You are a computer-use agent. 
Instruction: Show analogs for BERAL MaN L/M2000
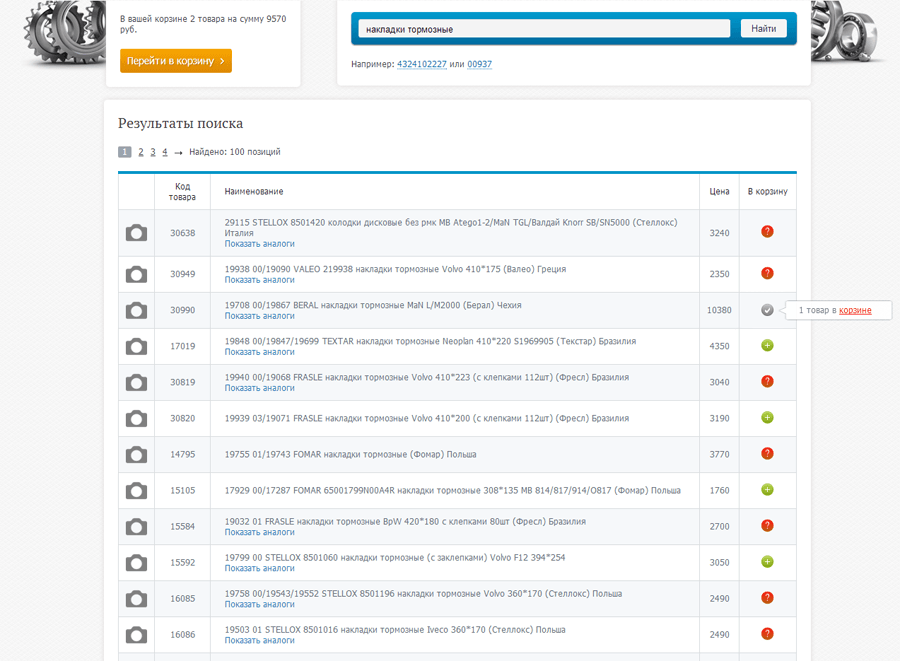(259, 316)
